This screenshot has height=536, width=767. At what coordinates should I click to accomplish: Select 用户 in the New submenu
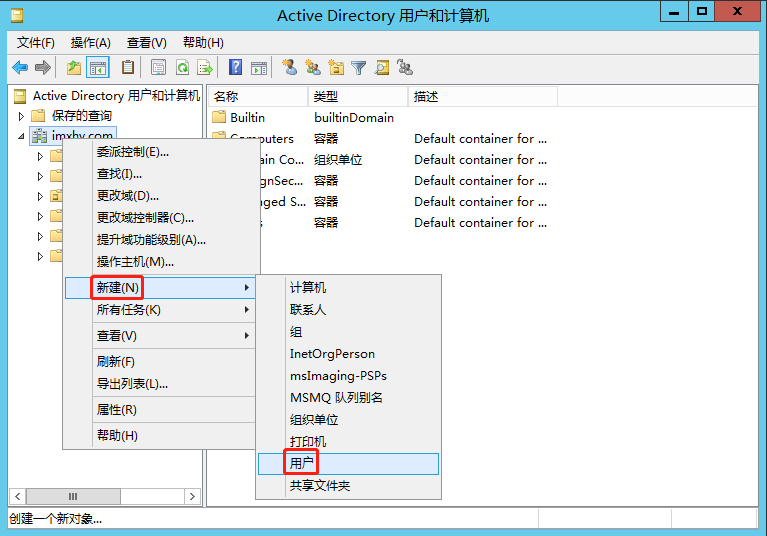click(348, 464)
